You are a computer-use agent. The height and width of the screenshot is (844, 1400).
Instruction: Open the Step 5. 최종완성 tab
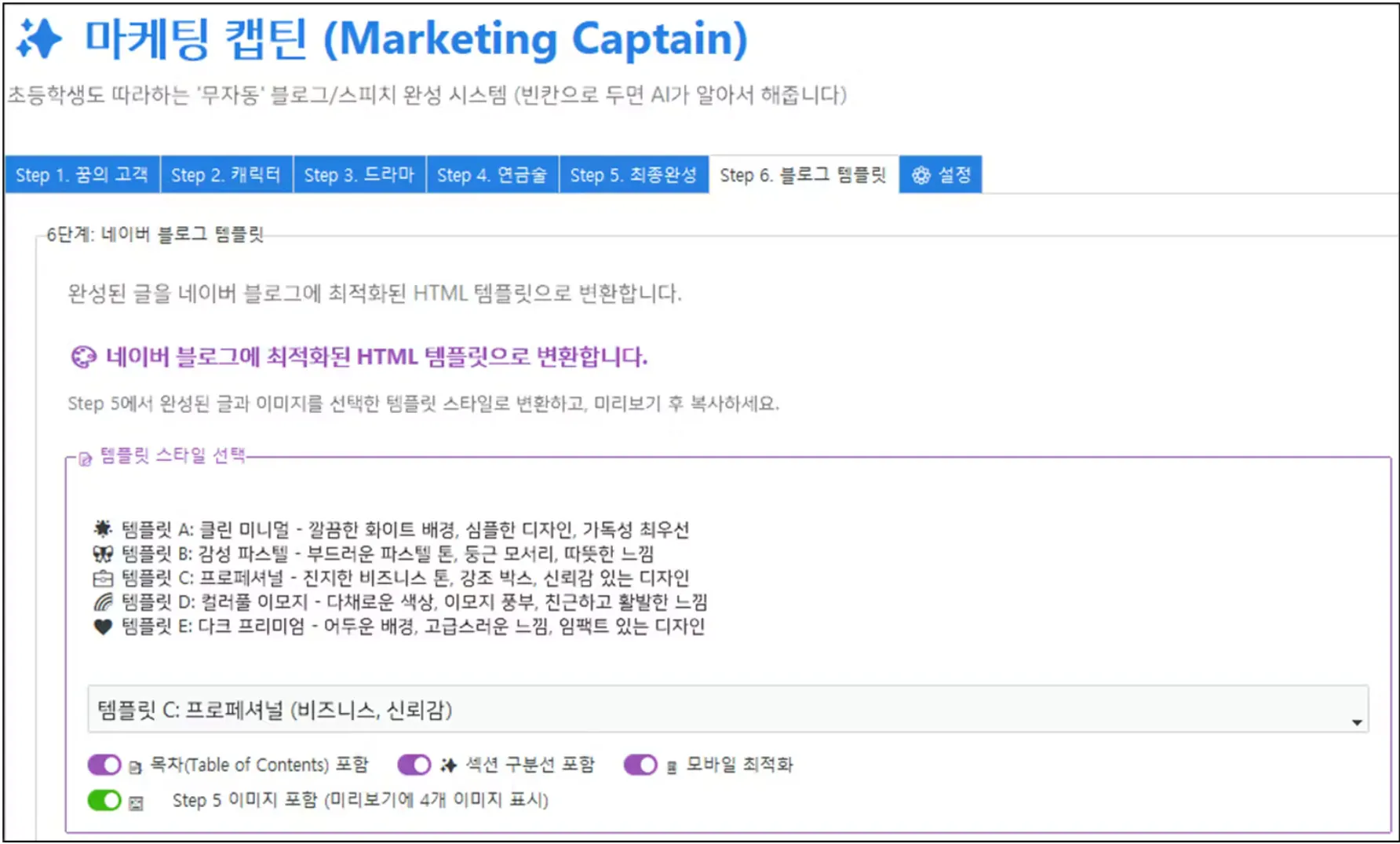pyautogui.click(x=634, y=174)
